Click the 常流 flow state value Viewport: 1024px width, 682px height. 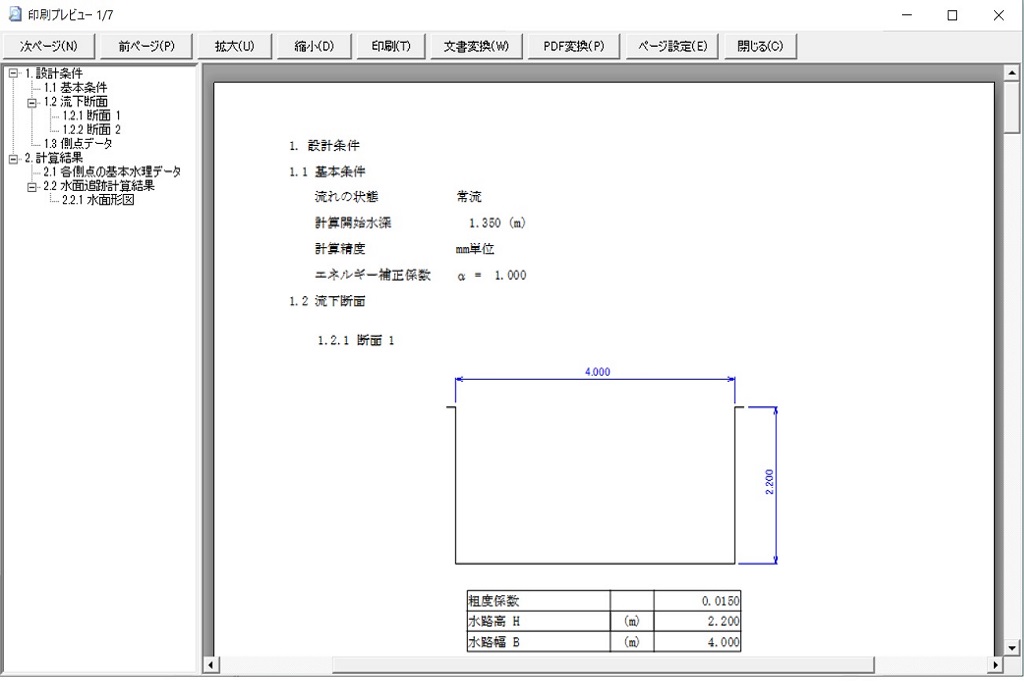point(469,197)
